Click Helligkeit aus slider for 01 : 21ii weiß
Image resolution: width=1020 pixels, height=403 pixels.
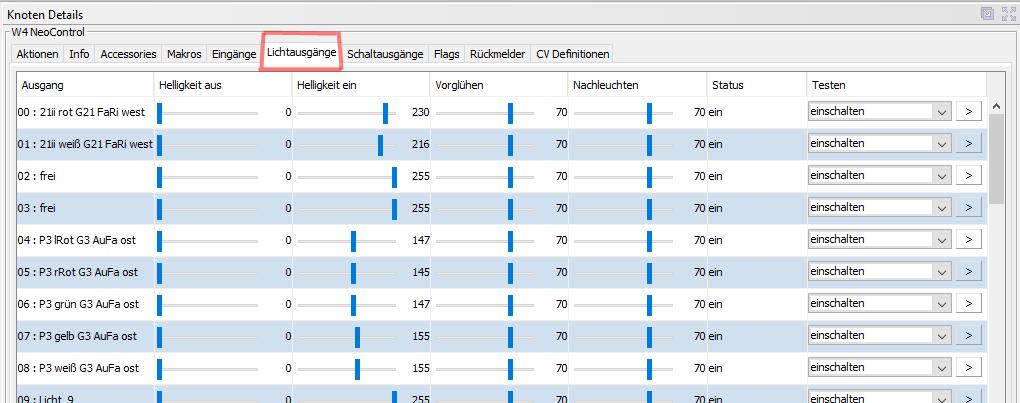pos(159,144)
